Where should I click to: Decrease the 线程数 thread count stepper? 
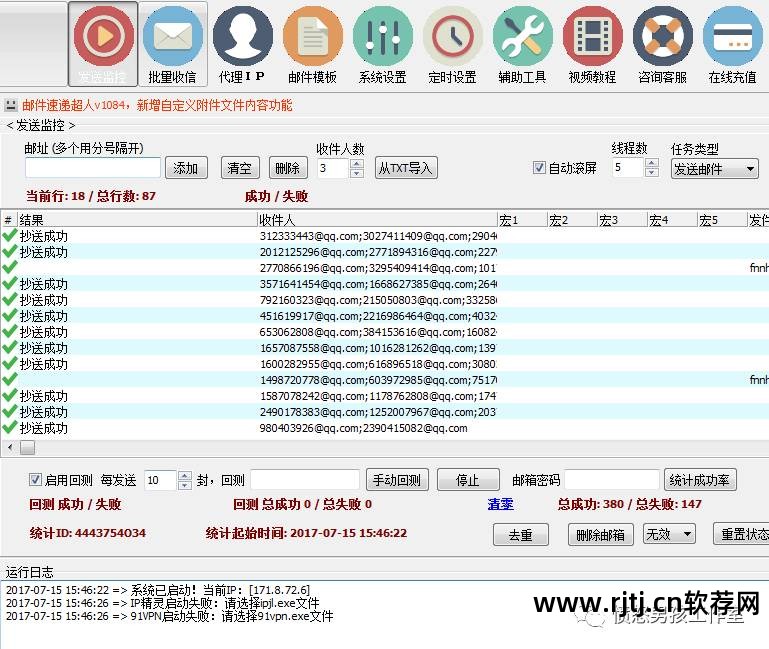point(652,172)
